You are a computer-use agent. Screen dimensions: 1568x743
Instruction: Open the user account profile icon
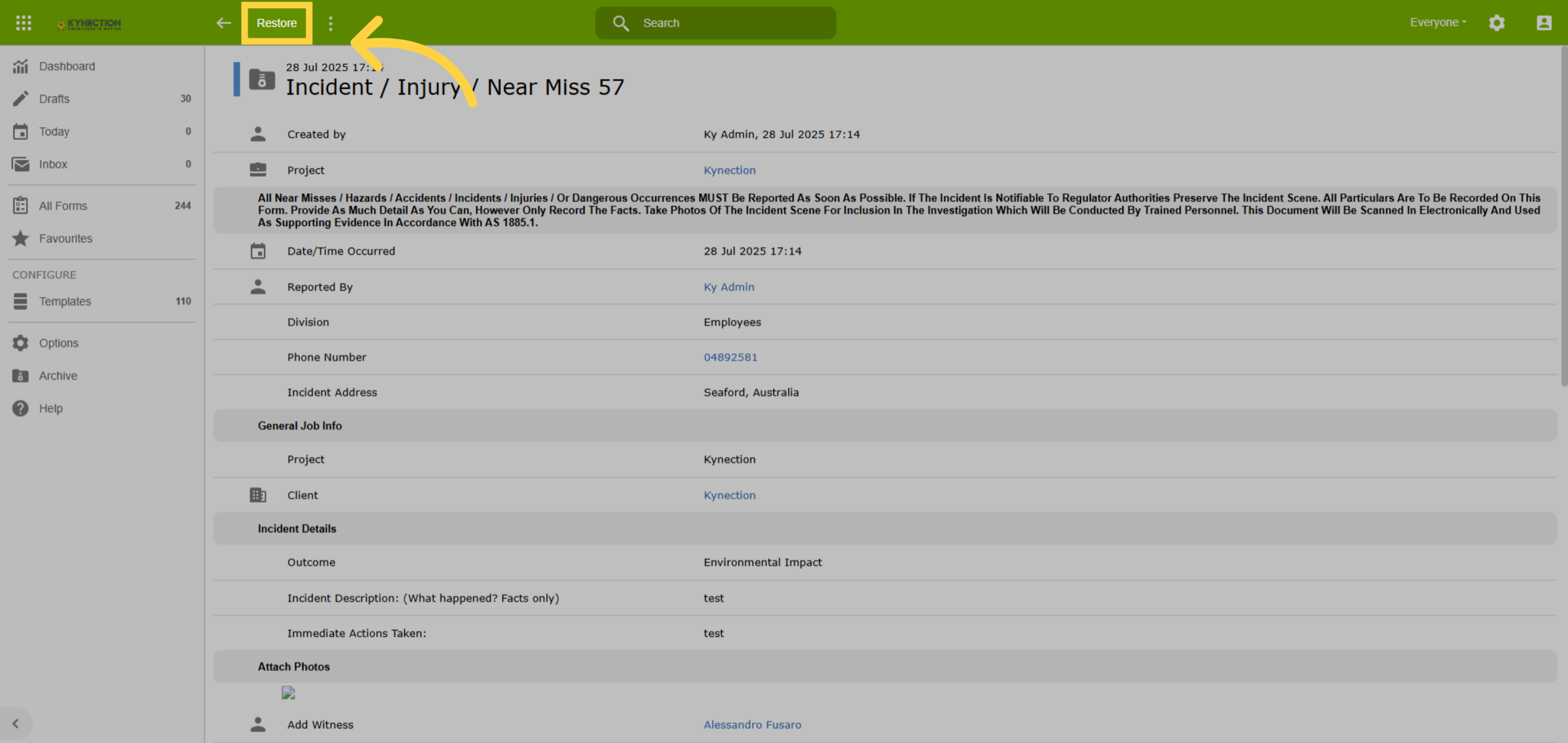pos(1544,23)
